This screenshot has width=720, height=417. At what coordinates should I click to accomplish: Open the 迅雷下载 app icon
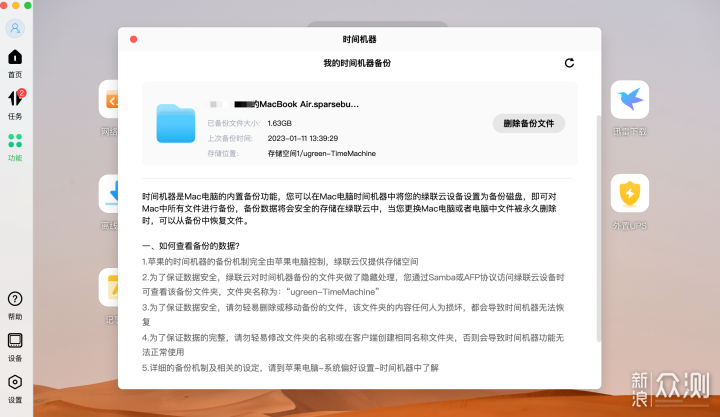pyautogui.click(x=630, y=100)
